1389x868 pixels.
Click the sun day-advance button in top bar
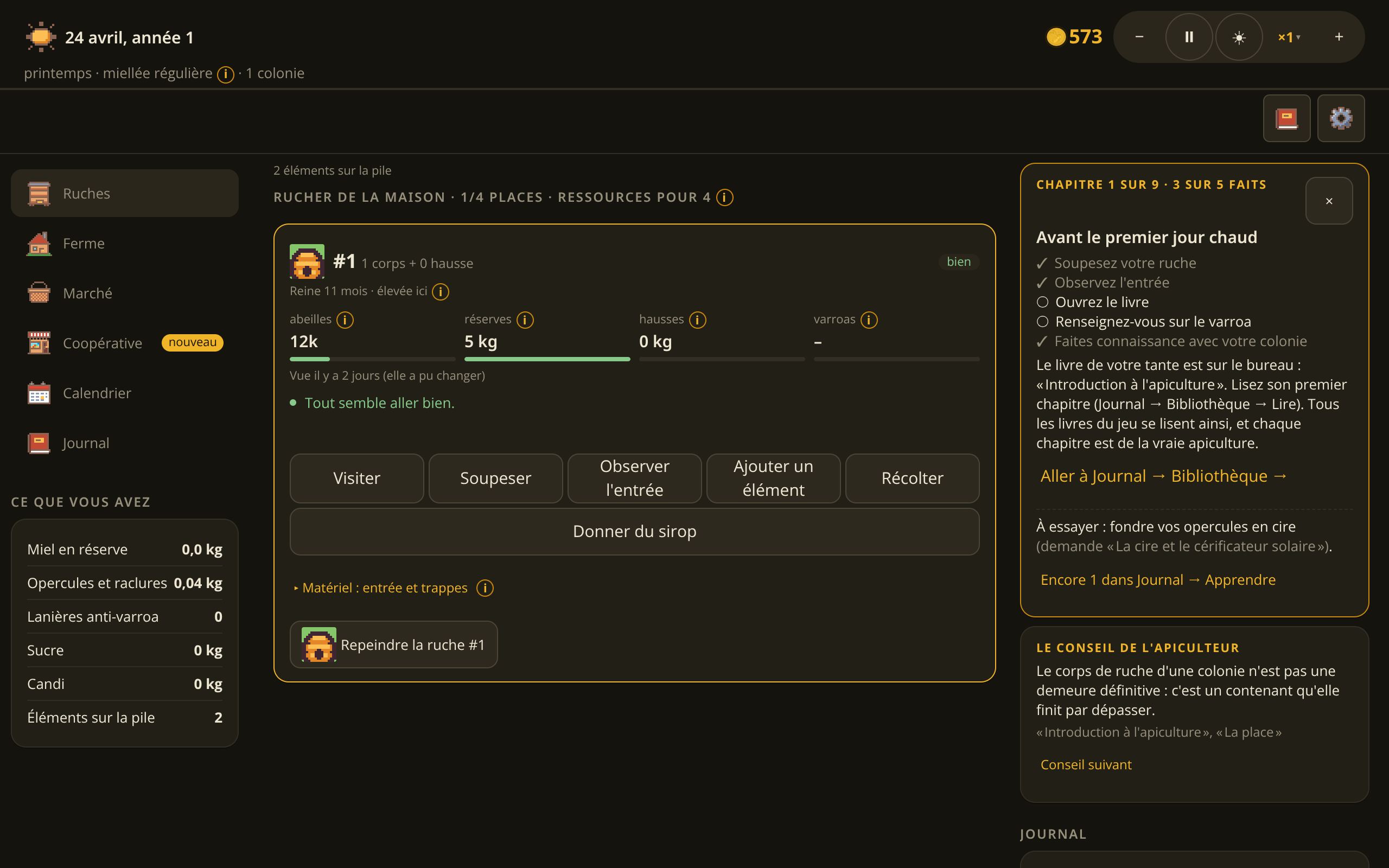tap(1239, 37)
